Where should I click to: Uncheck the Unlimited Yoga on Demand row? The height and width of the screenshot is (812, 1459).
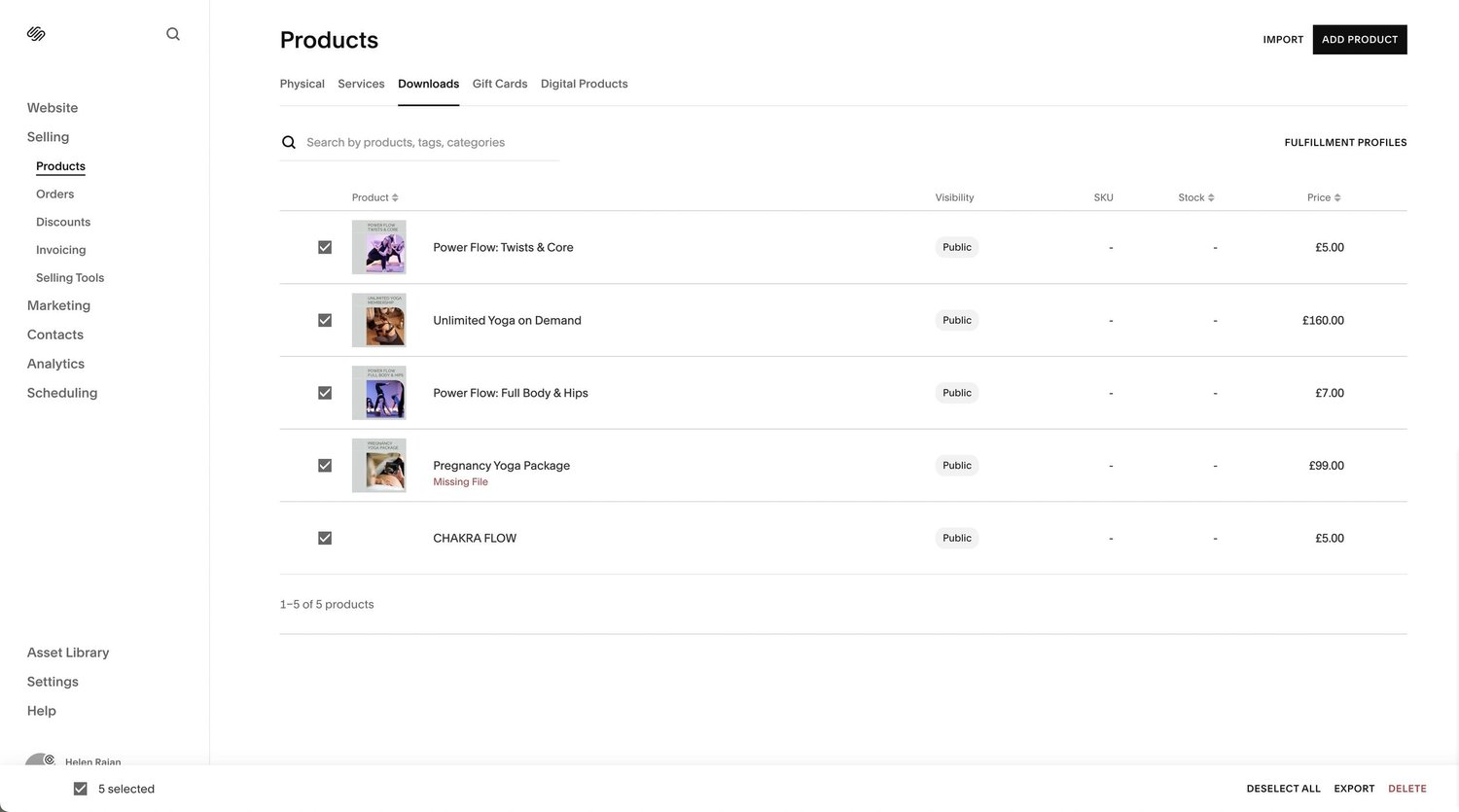[324, 319]
